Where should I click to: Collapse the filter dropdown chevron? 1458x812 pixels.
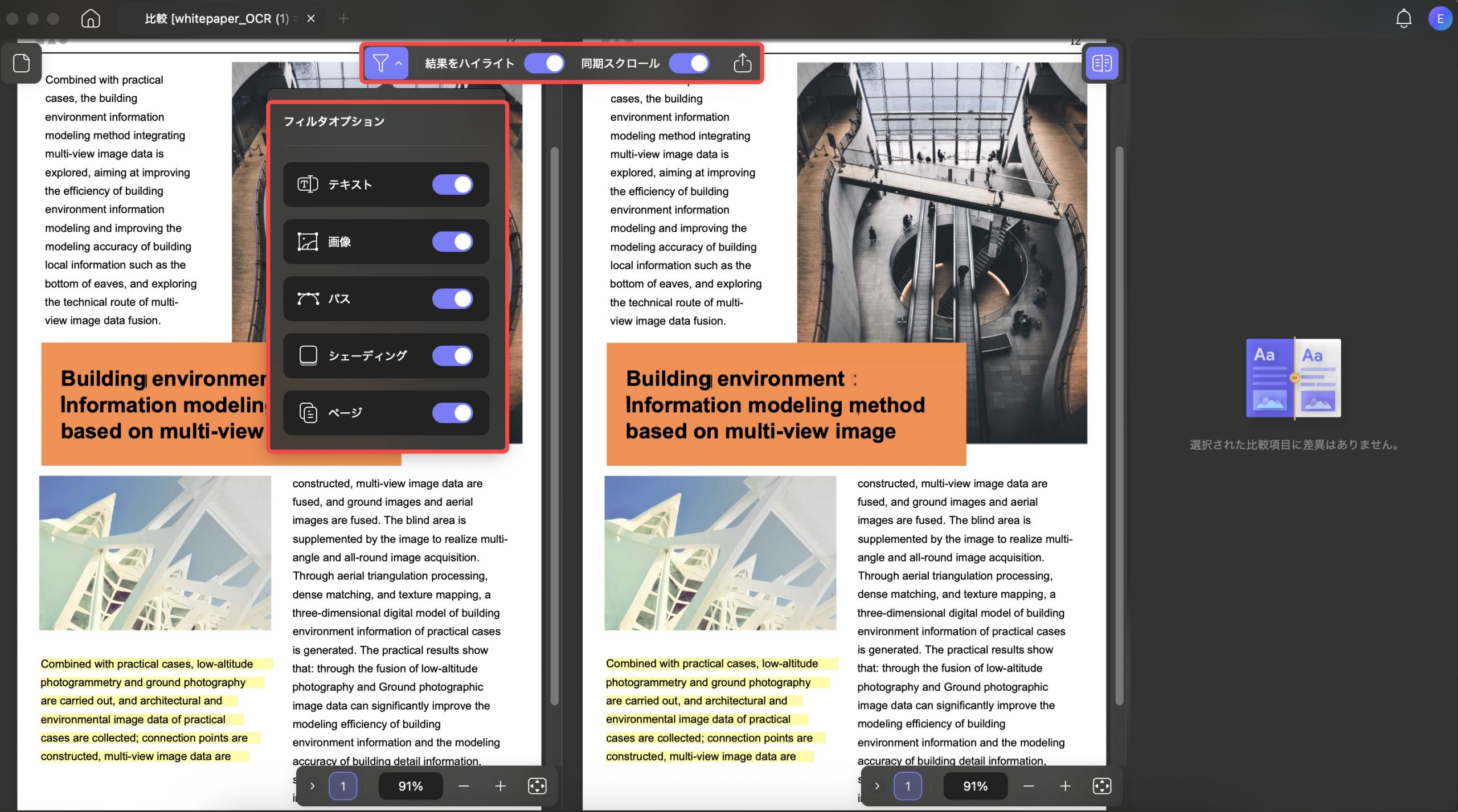tap(399, 63)
